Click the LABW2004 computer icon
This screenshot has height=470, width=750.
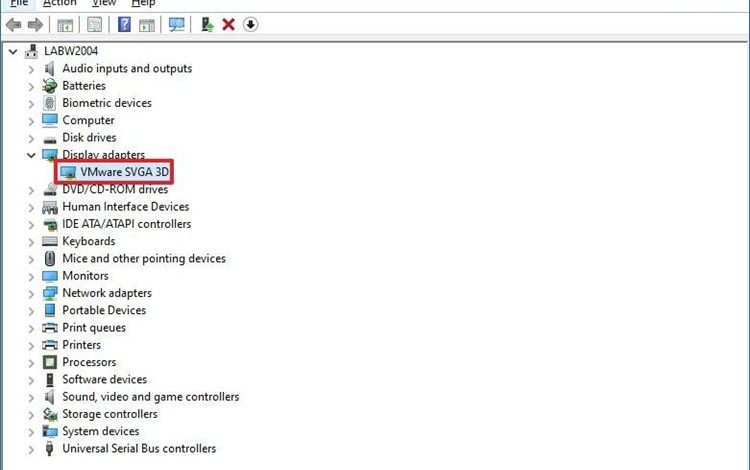coord(32,51)
